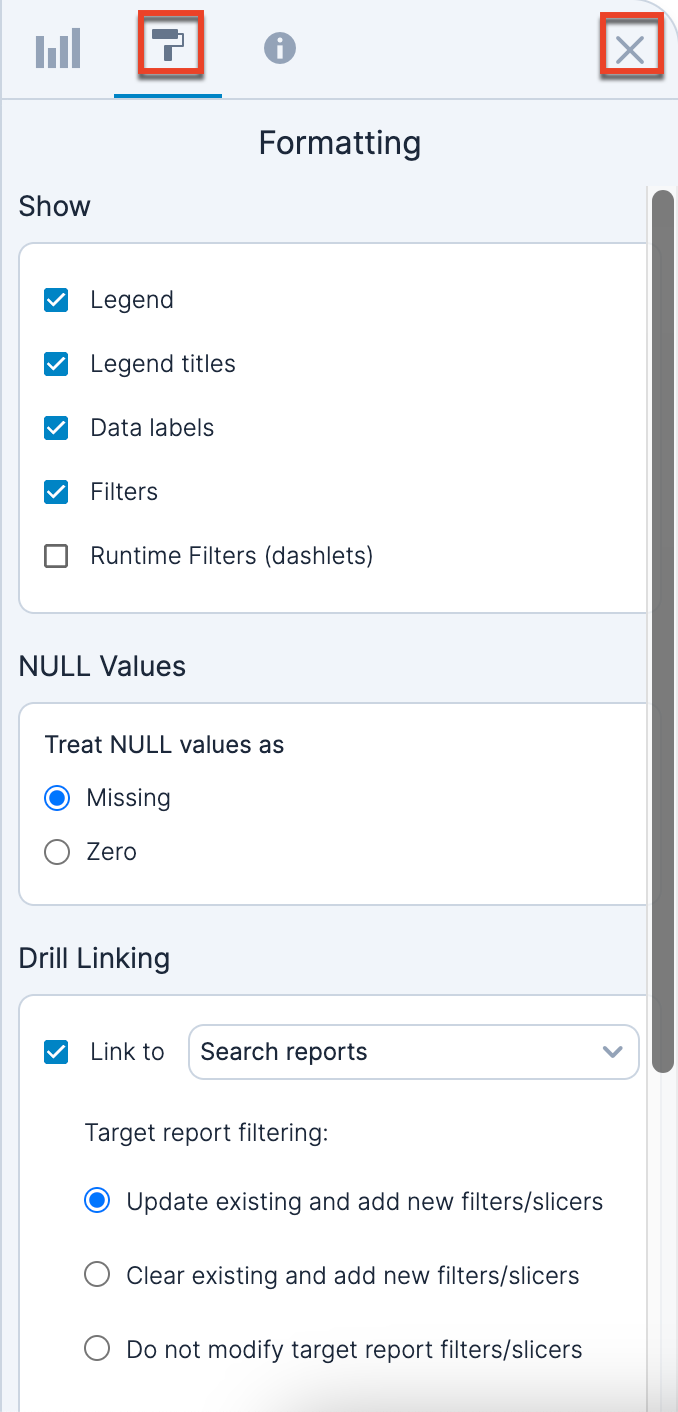The width and height of the screenshot is (678, 1412).
Task: Choose Zero for NULL values
Action: (x=58, y=852)
